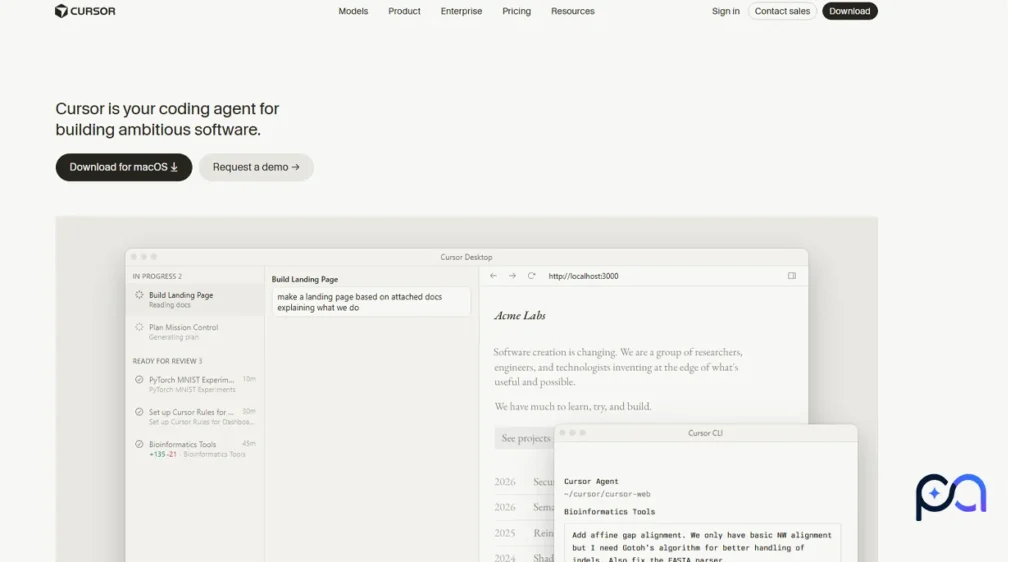Image resolution: width=1024 pixels, height=562 pixels.
Task: Click the Build Landing Page chat header
Action: [x=305, y=279]
